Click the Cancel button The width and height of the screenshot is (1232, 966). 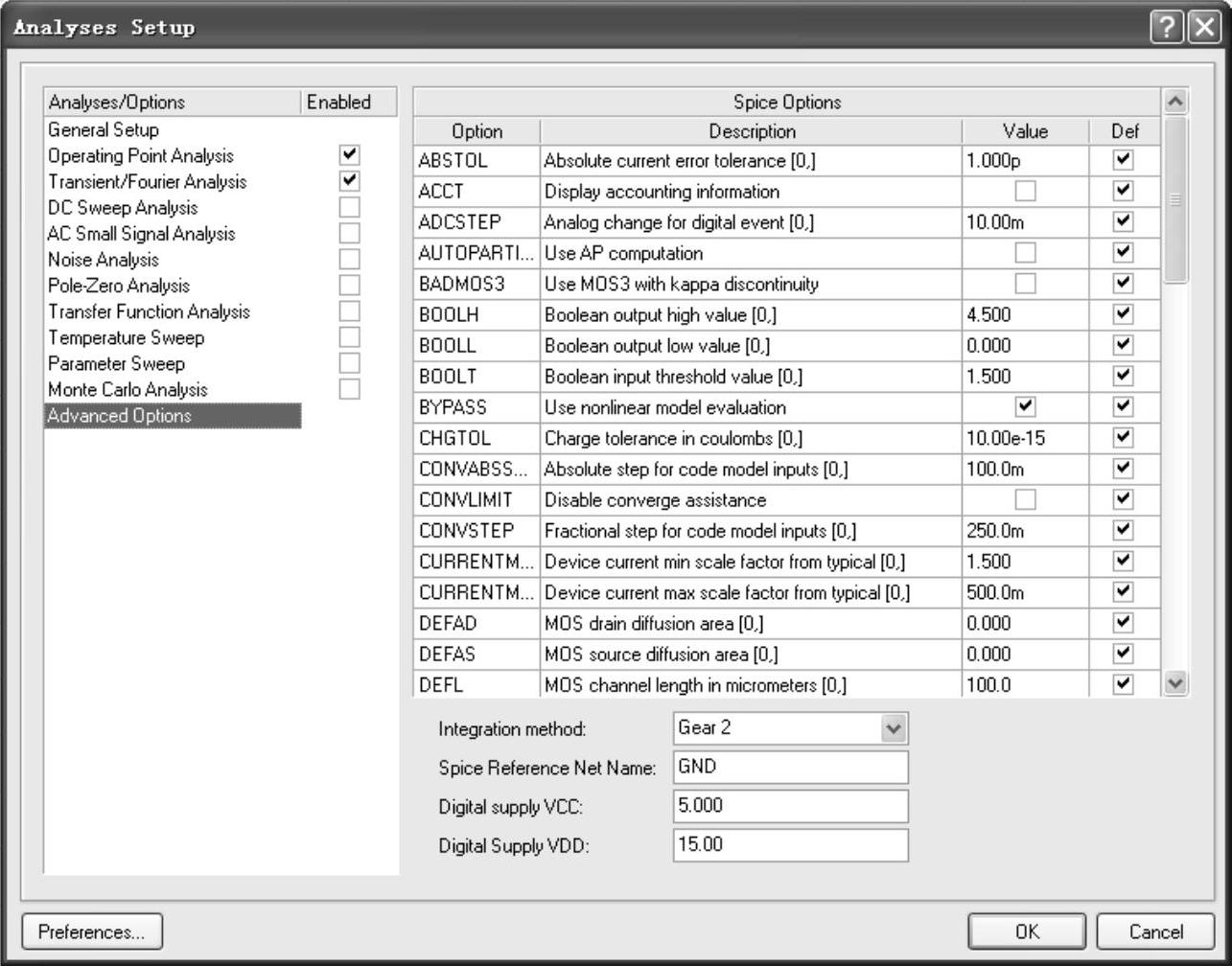click(1155, 931)
